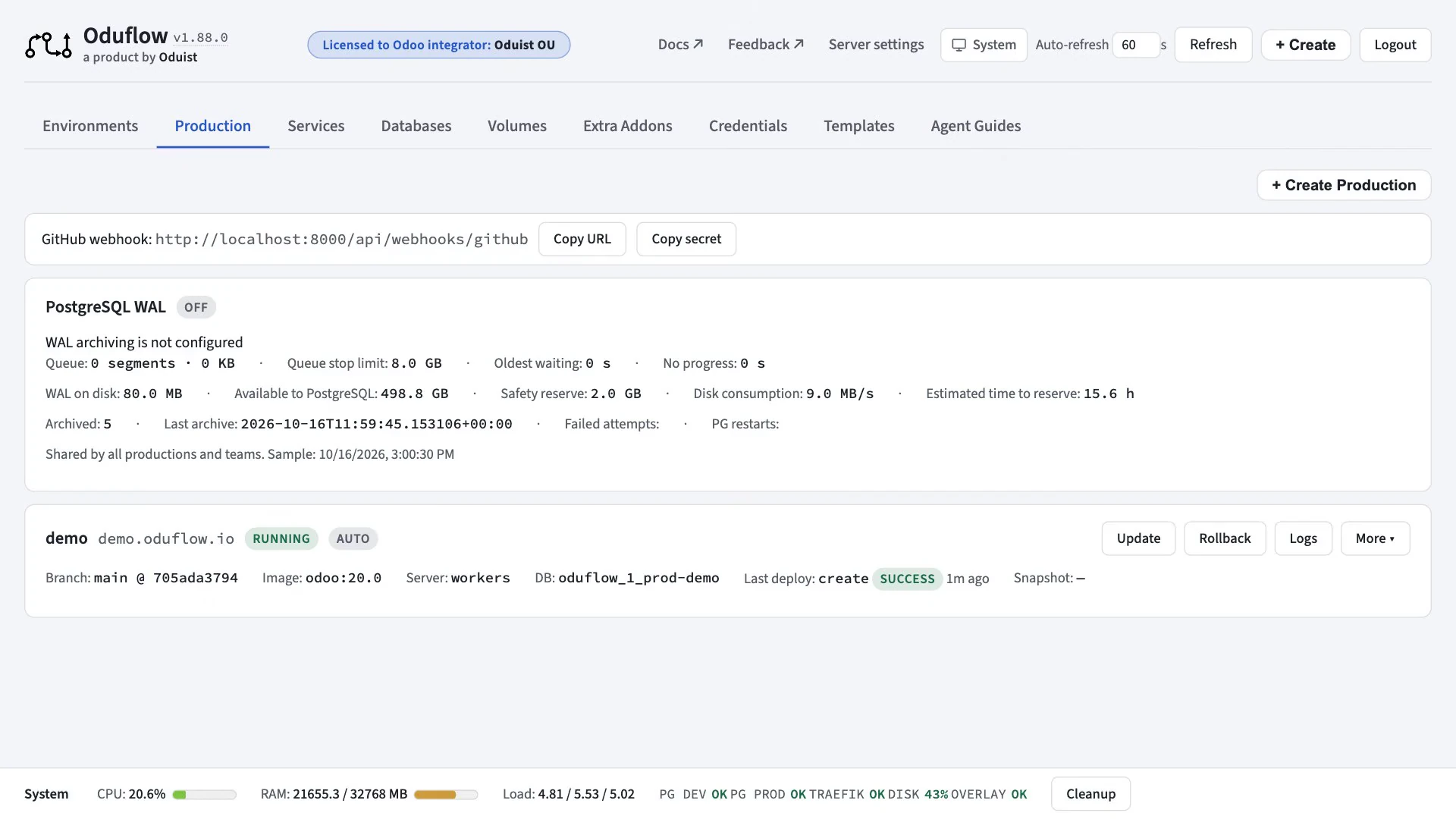The width and height of the screenshot is (1456, 819).
Task: Click branch commit 705ada3794 text
Action: tap(195, 578)
